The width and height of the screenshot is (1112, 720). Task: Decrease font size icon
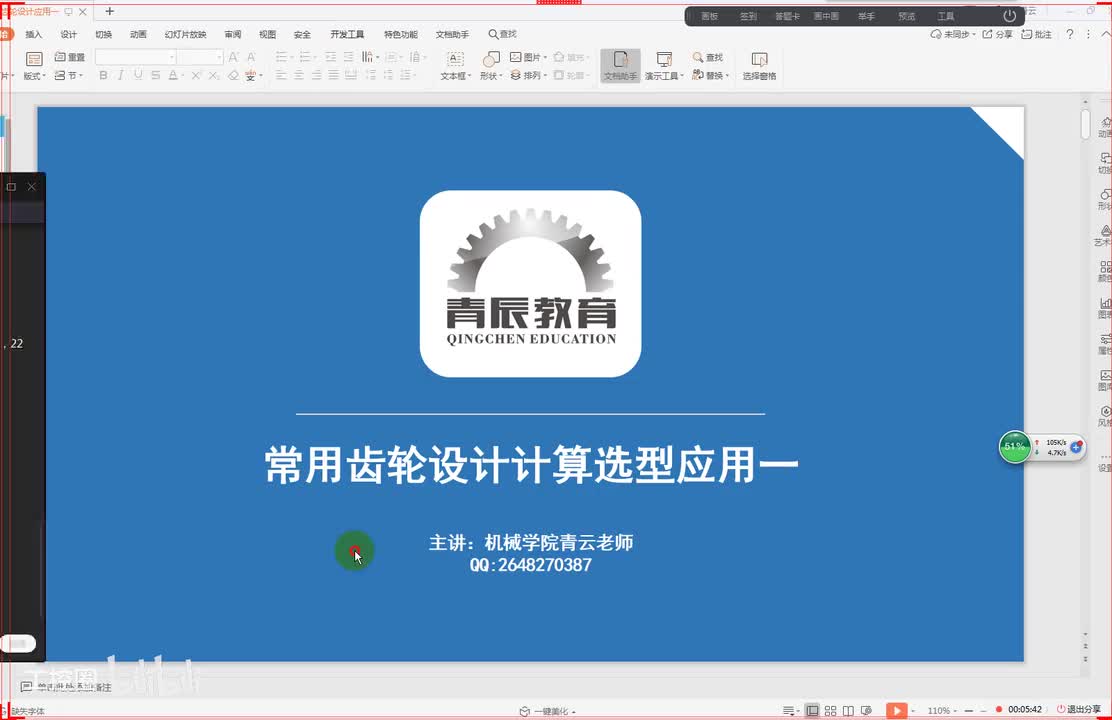point(251,57)
